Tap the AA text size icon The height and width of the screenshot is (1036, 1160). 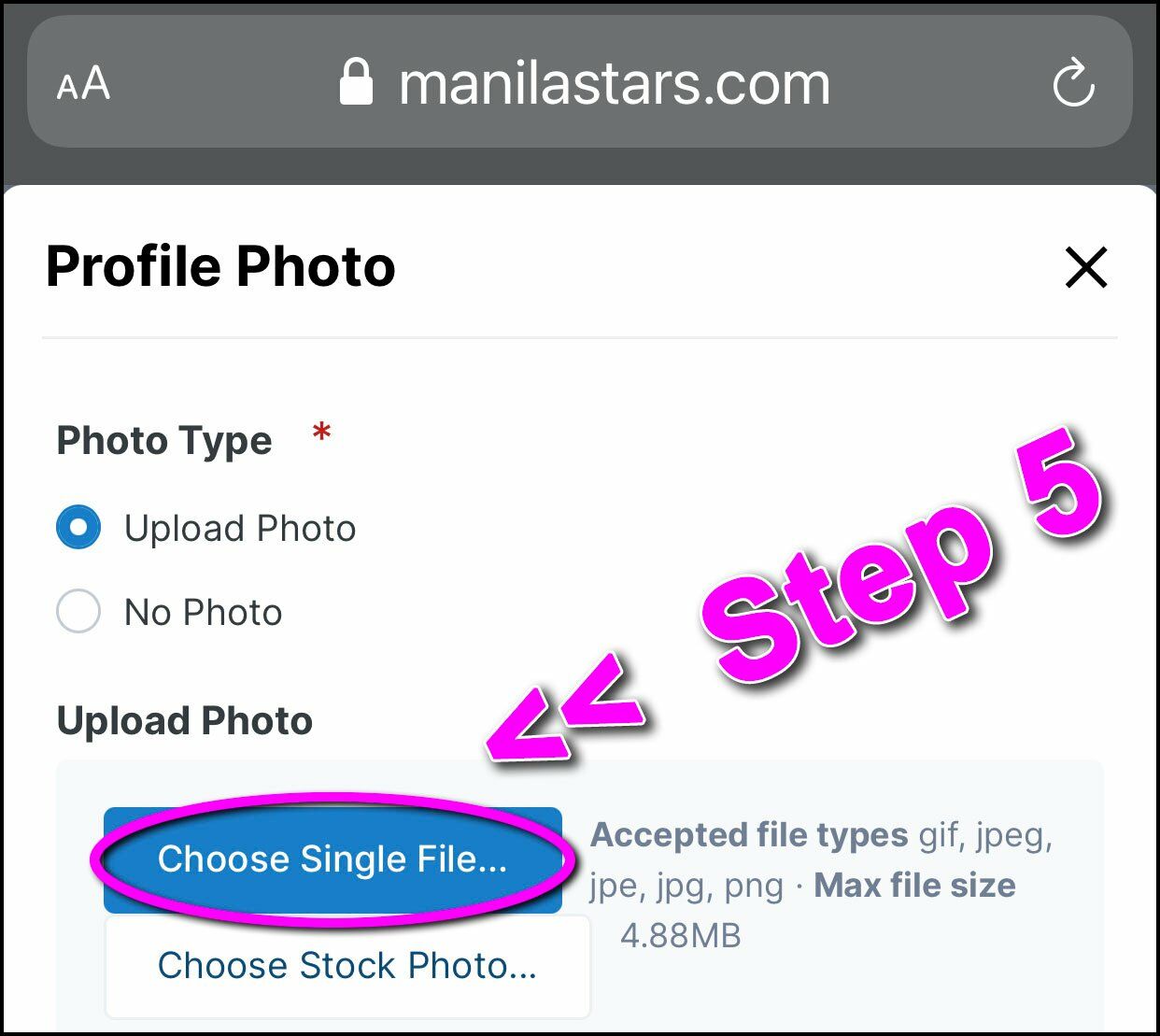click(83, 84)
